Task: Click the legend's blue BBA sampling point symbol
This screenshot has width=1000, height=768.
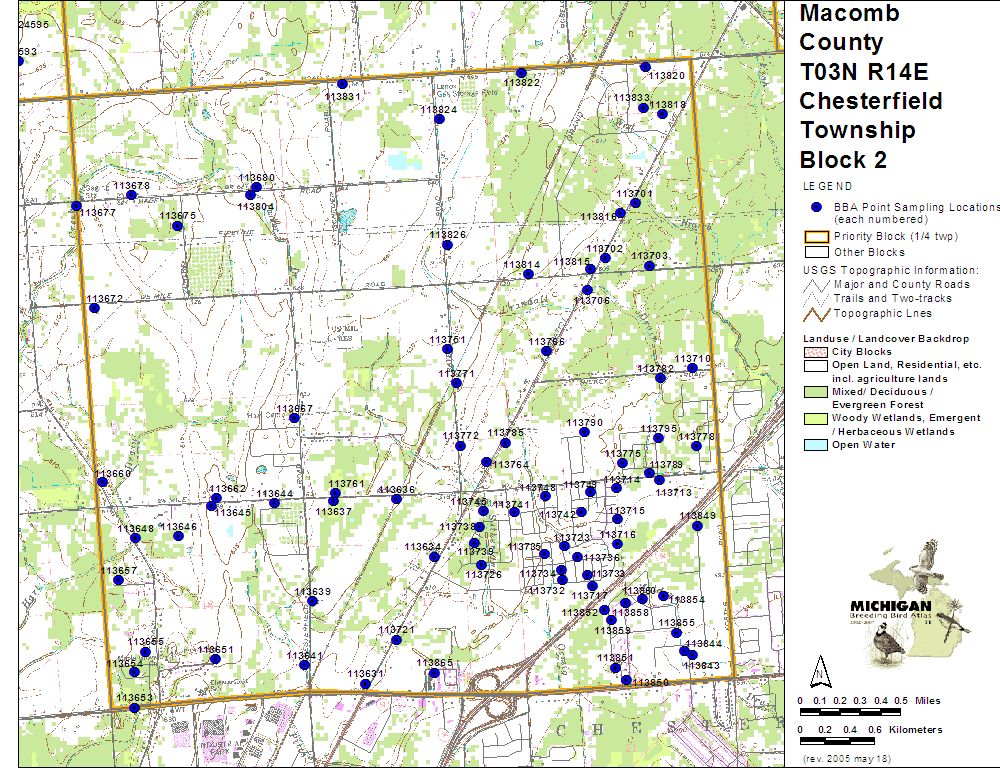Action: click(816, 207)
